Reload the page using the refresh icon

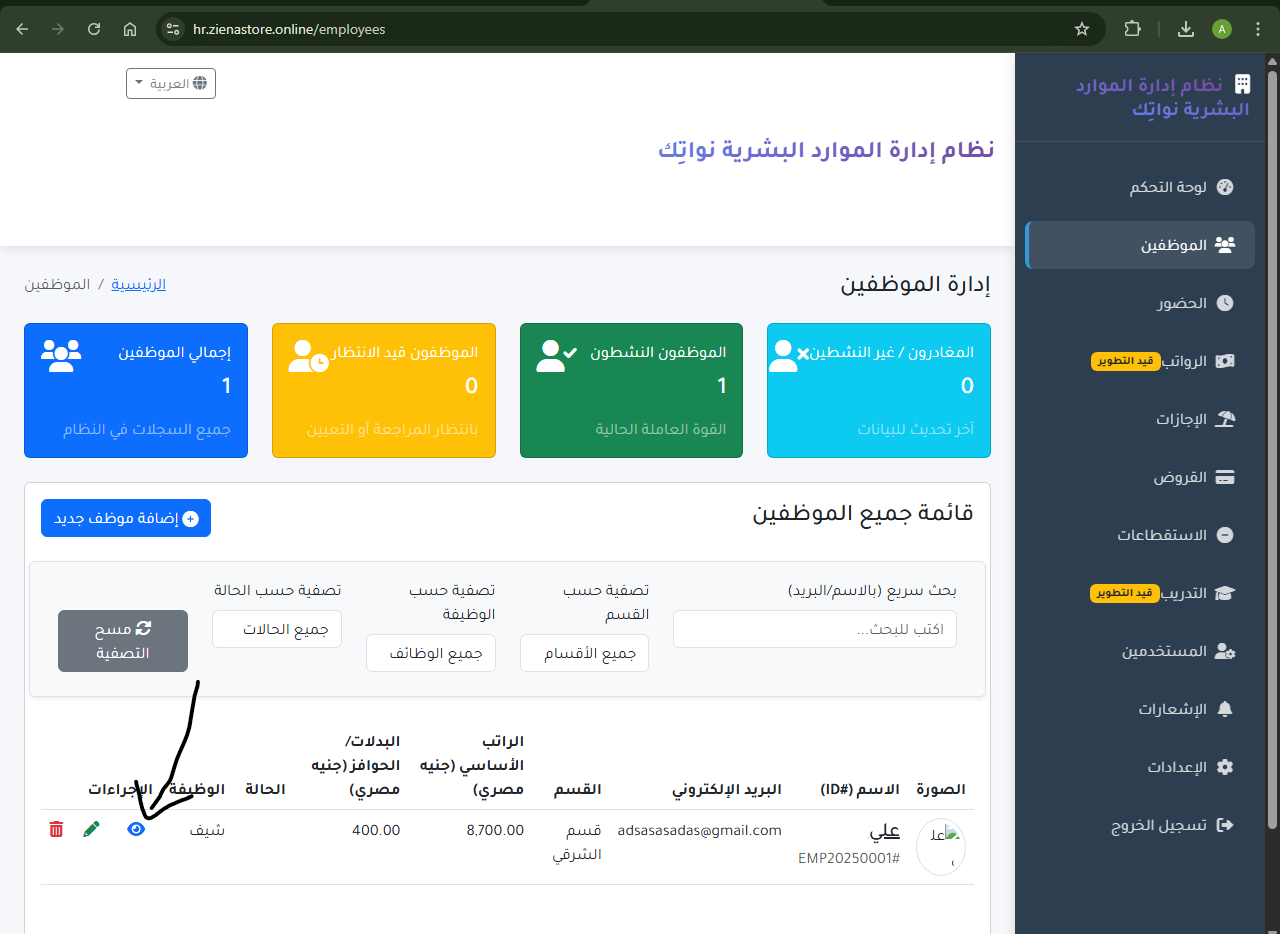[x=94, y=29]
